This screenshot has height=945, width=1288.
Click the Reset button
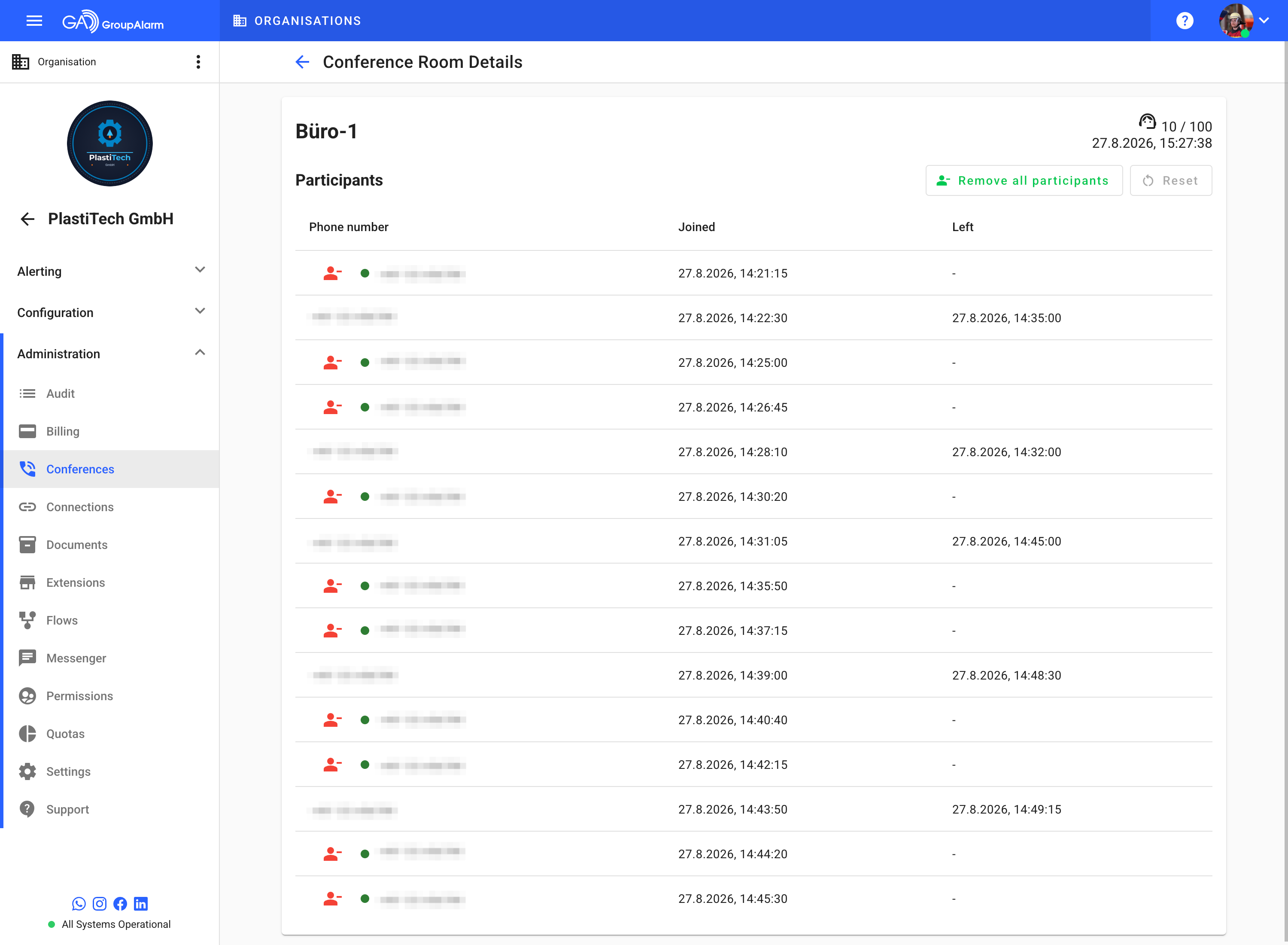point(1170,181)
